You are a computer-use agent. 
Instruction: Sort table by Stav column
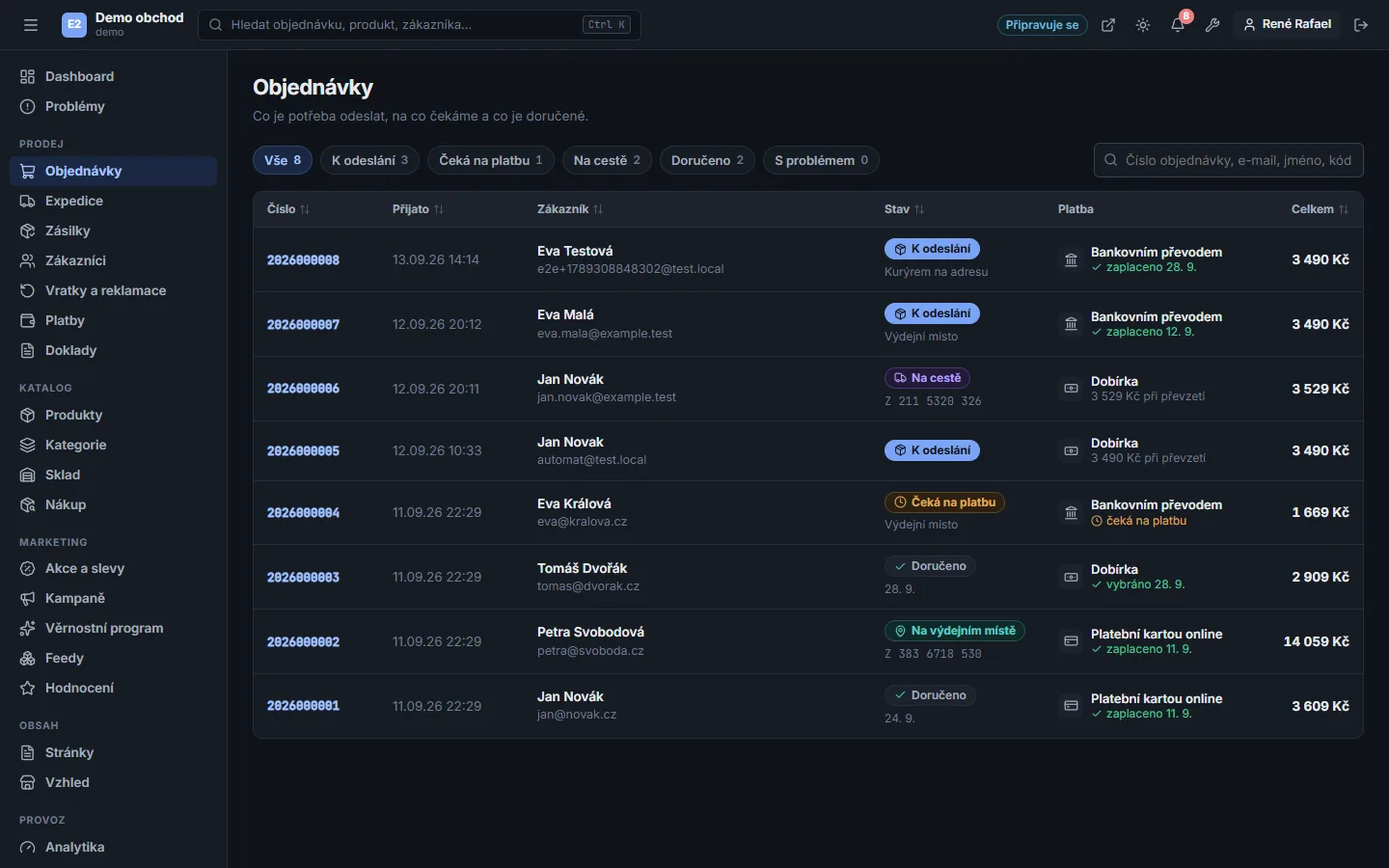[x=904, y=209]
